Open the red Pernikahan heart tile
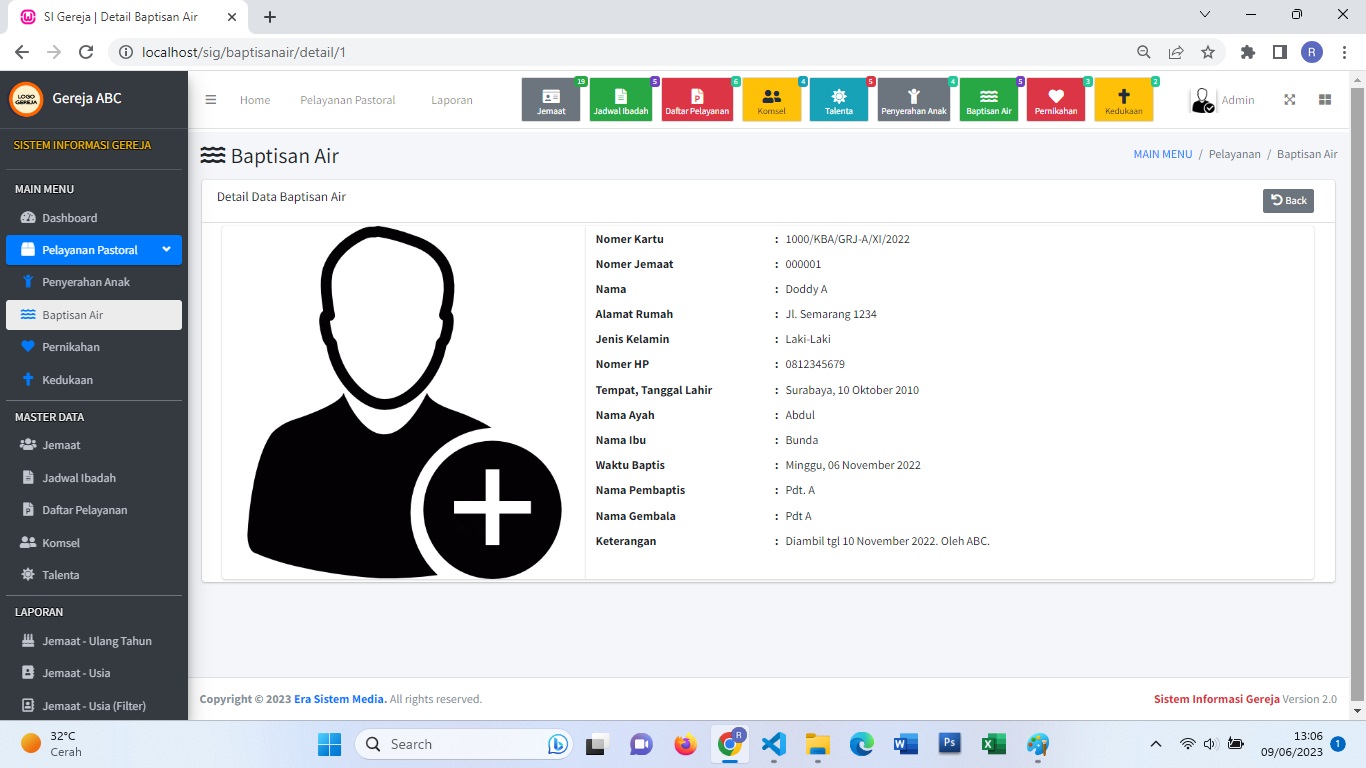 1056,100
